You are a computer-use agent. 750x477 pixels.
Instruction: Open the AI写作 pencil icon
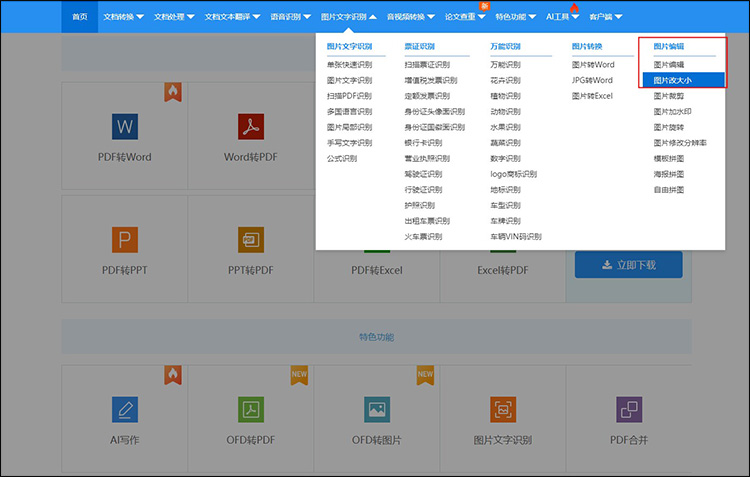pos(125,410)
